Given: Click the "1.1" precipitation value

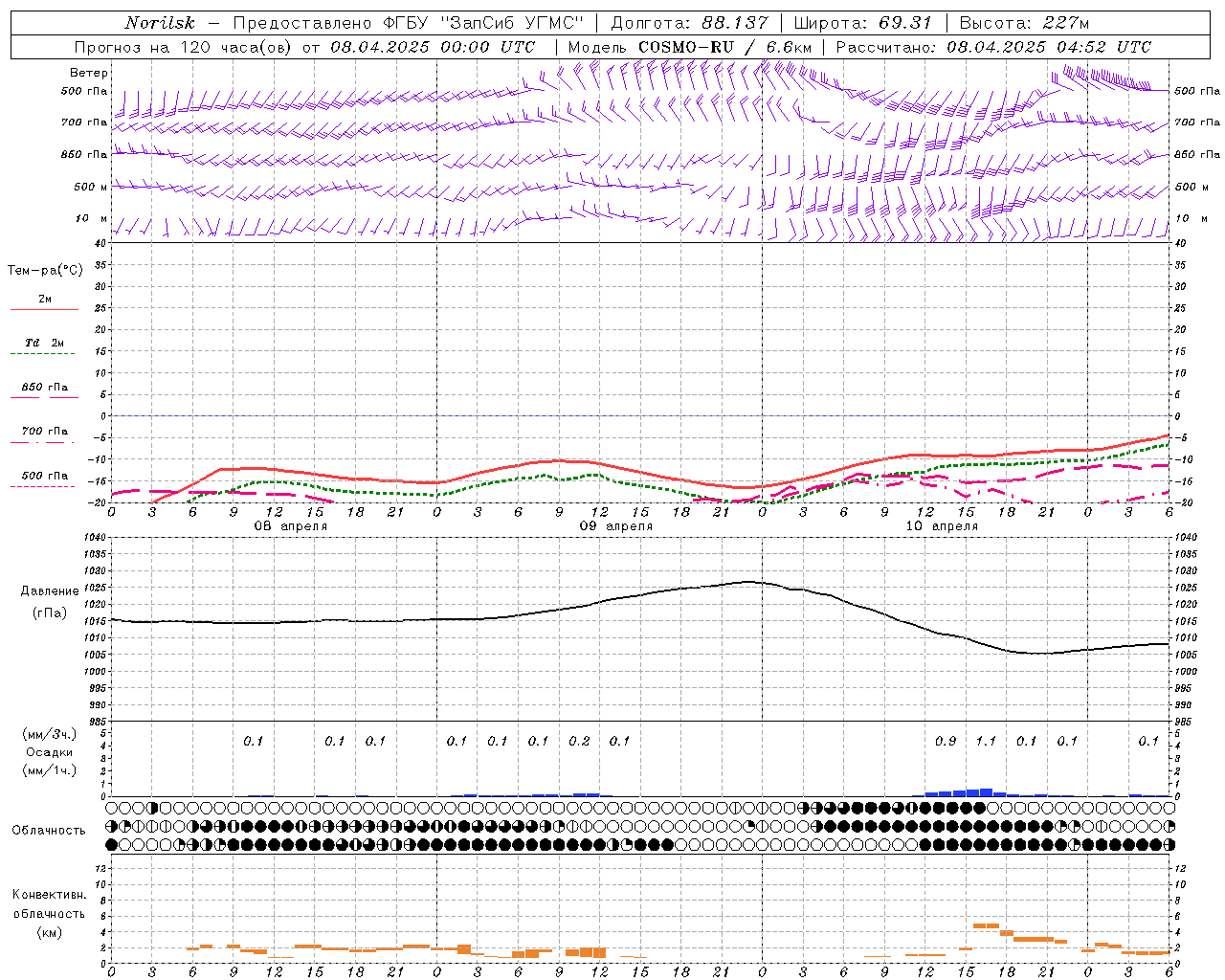Looking at the screenshot, I should point(986,741).
